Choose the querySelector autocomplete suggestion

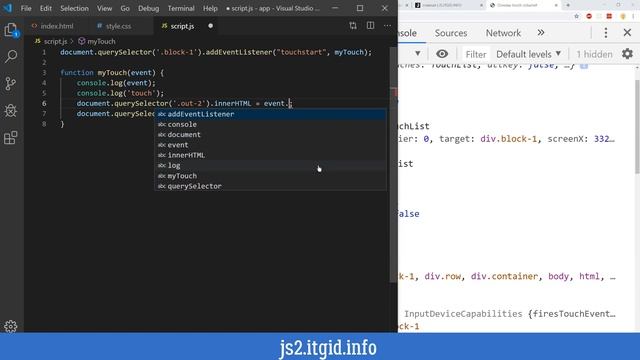click(270, 186)
